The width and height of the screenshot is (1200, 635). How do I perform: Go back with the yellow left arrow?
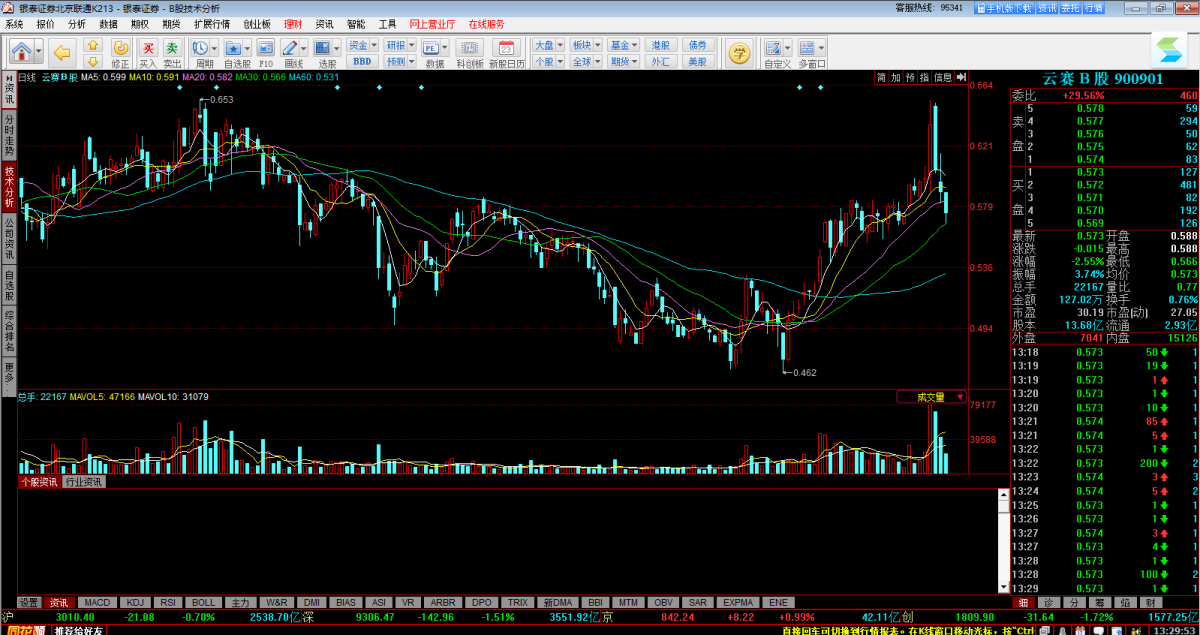(62, 52)
